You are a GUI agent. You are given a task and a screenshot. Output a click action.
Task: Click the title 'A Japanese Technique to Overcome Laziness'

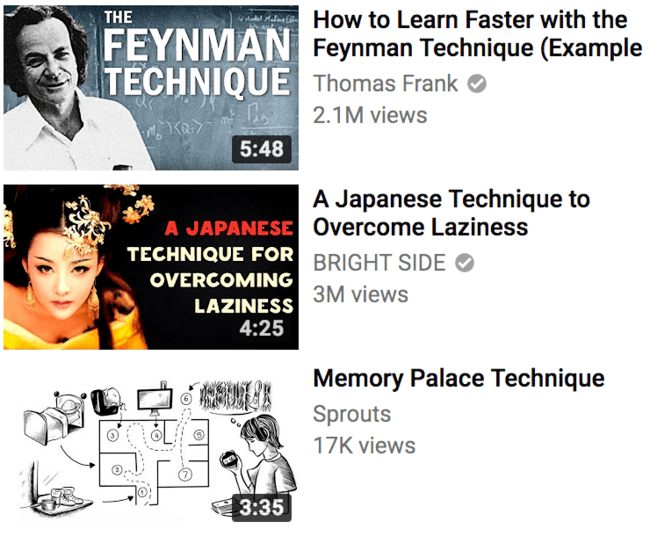point(451,213)
